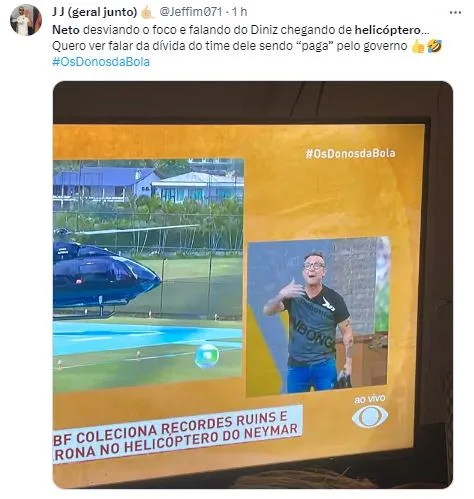474x499 pixels.
Task: Open the attached TV photo in full view
Action: point(253,285)
